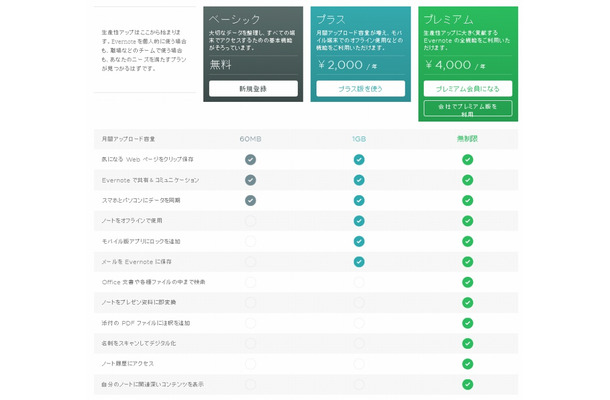Click プラス checkmark in Web ページをクリップ保存 row
Viewport: 610px width, 400px height.
(x=359, y=160)
